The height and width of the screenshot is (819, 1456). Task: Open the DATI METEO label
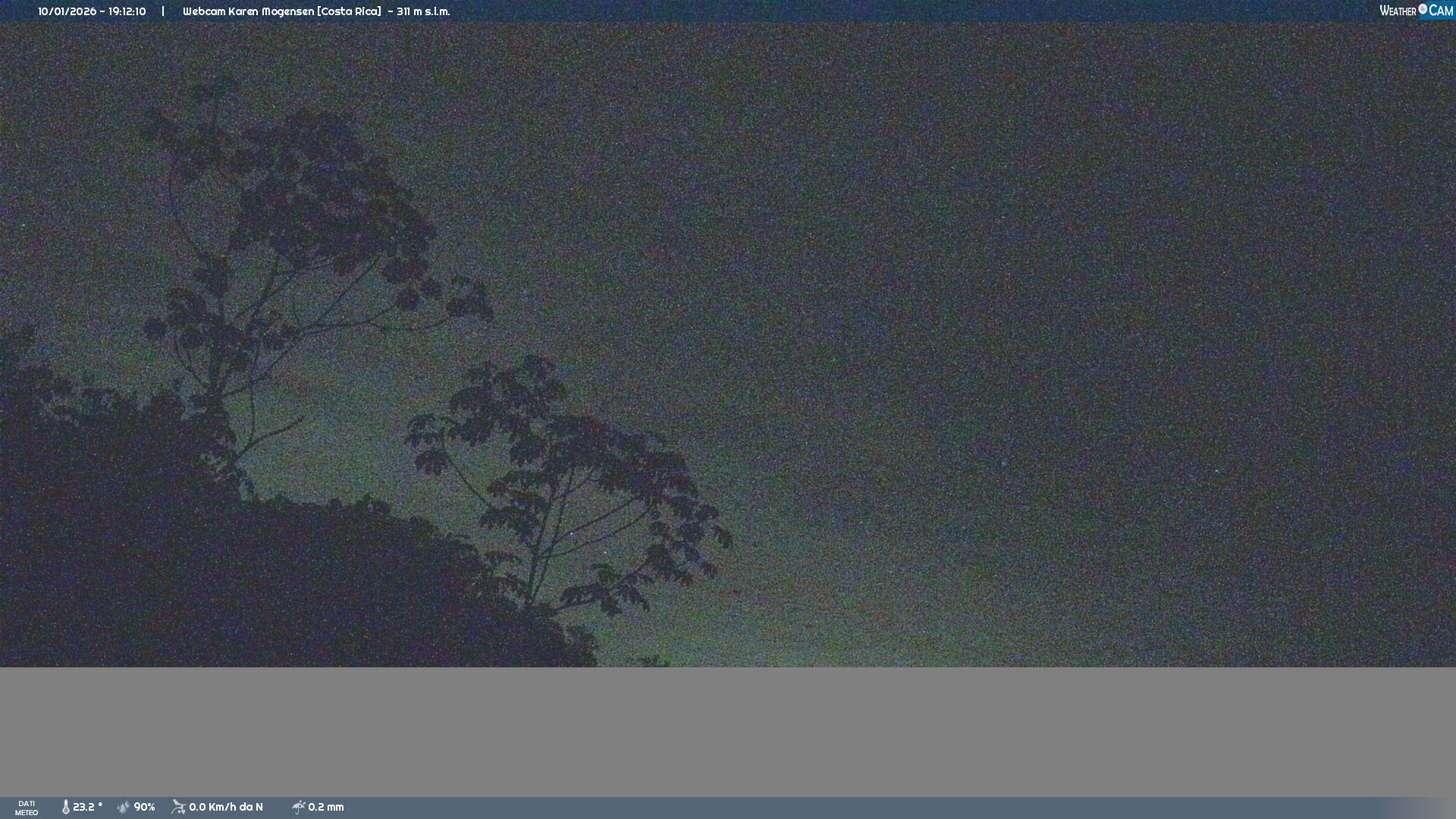click(27, 808)
